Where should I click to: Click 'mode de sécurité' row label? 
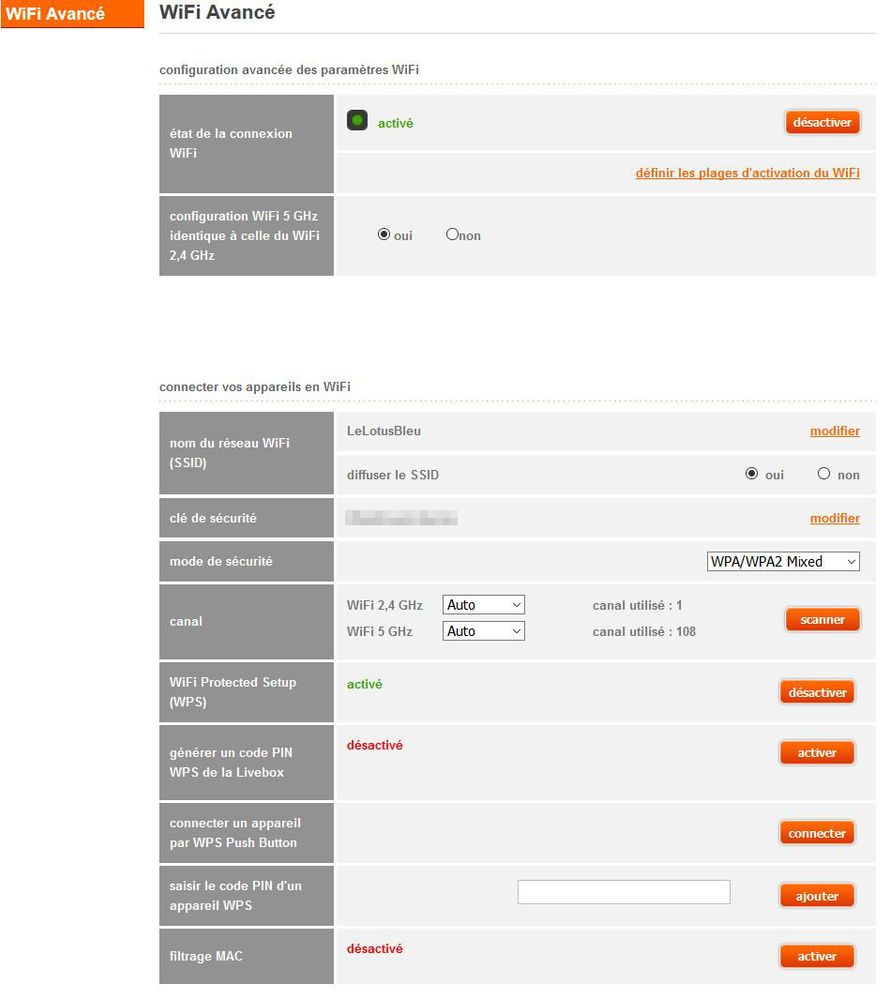(220, 561)
